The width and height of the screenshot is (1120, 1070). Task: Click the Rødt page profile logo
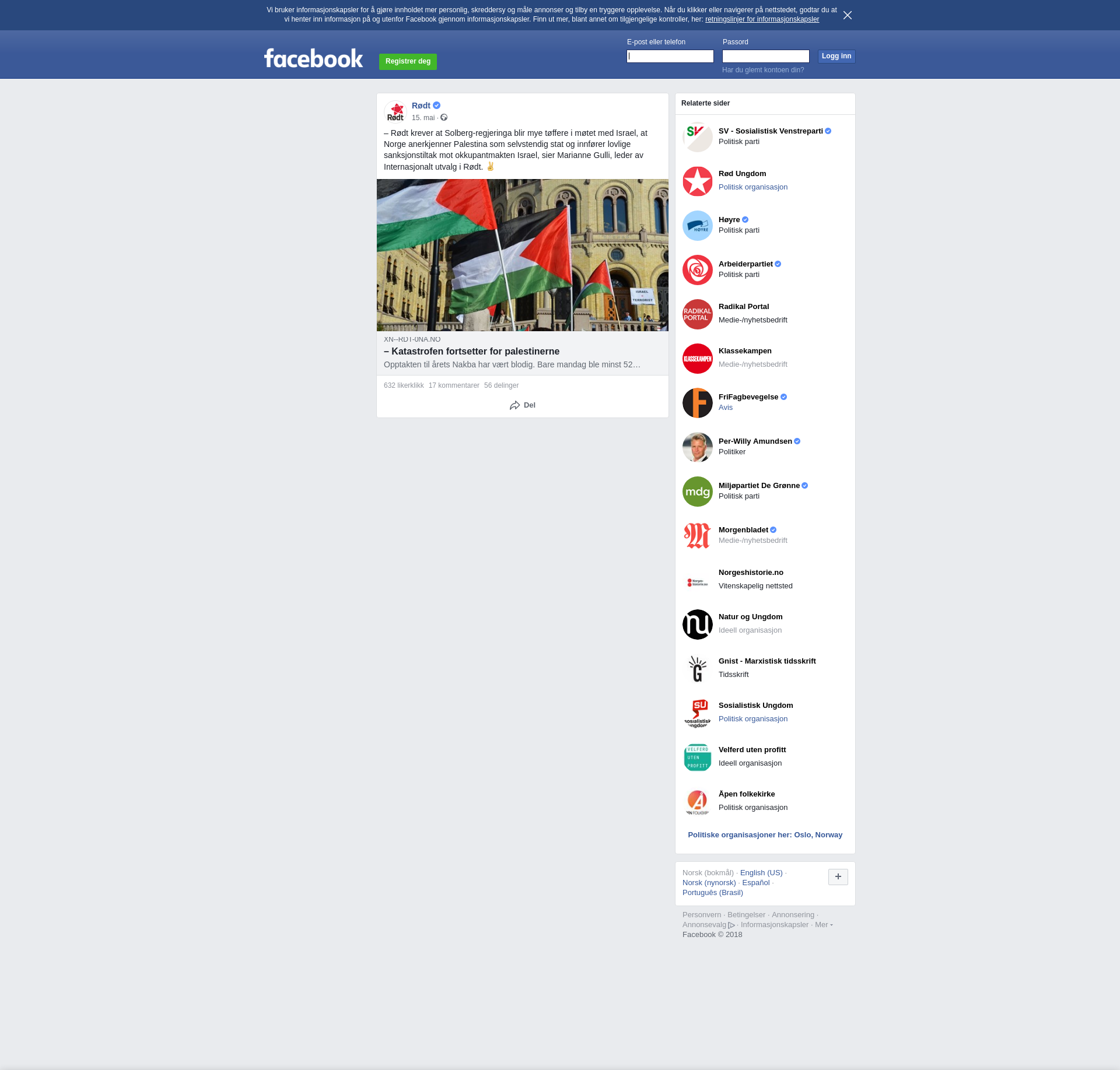[395, 111]
